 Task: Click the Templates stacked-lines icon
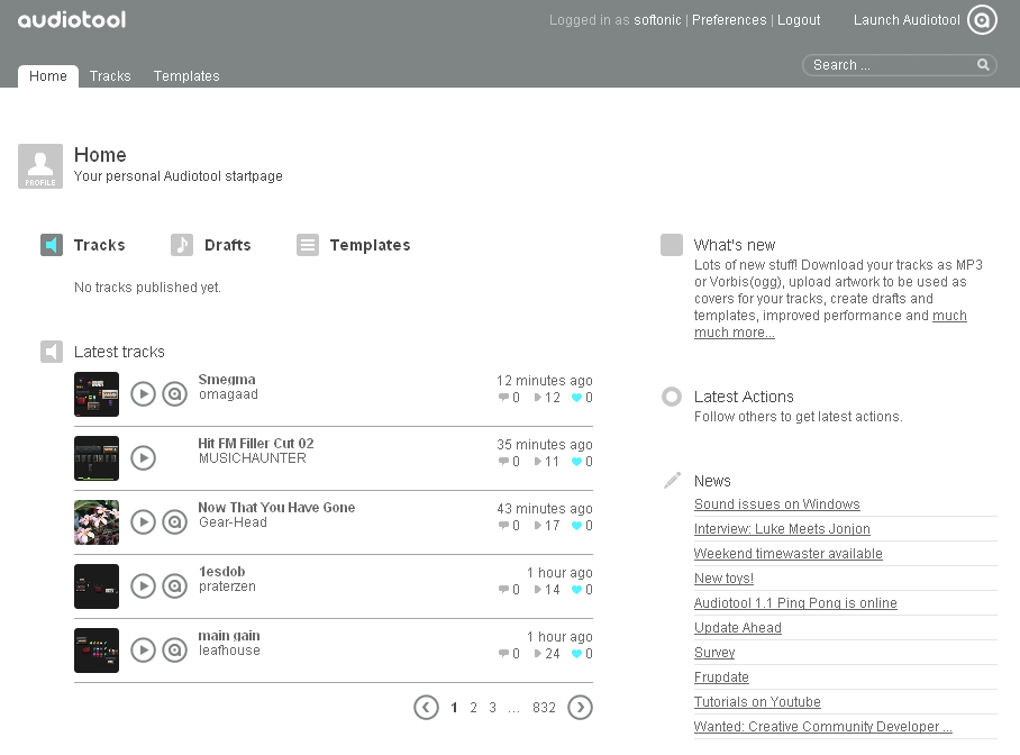tap(307, 244)
